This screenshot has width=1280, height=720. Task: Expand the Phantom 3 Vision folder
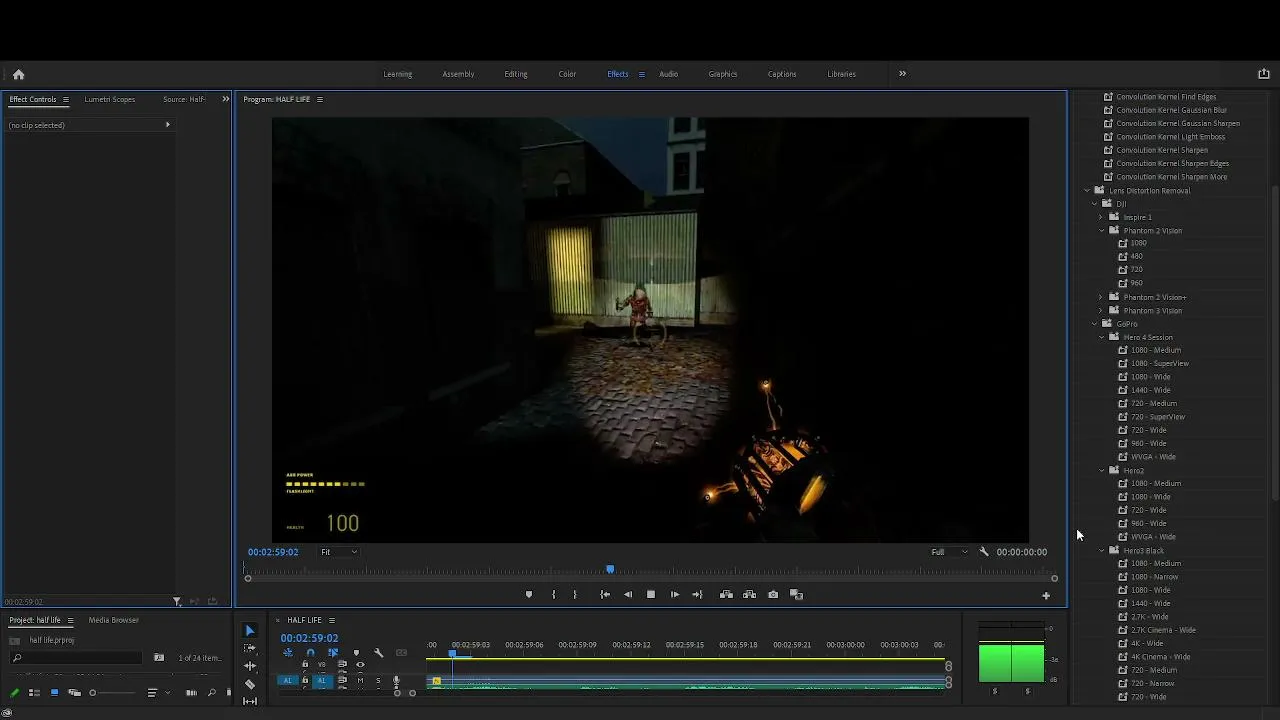coord(1101,310)
